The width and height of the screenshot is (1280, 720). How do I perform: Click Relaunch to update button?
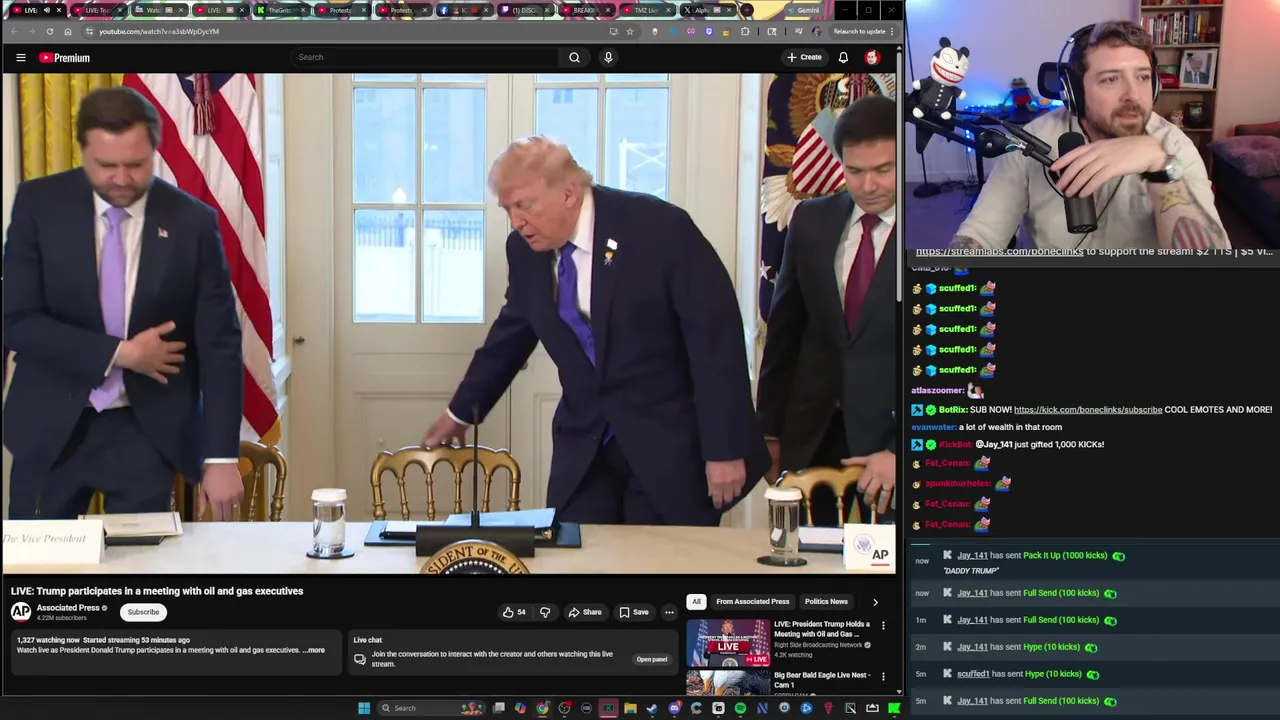coord(859,31)
